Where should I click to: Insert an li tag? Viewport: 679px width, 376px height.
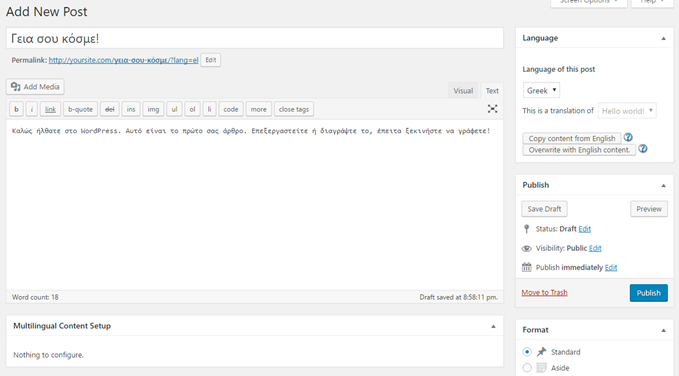209,109
